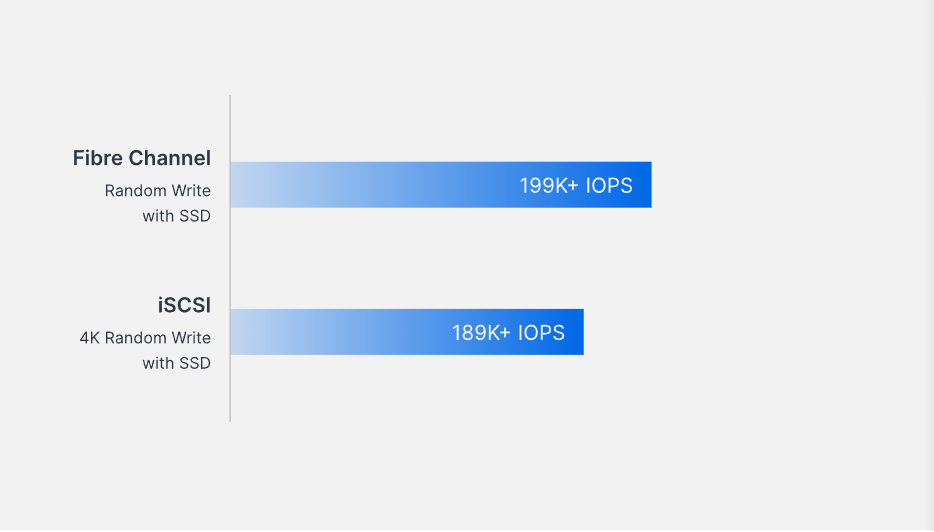Click the 199K+ IOPS bar label
The width and height of the screenshot is (934, 532).
coord(575,186)
